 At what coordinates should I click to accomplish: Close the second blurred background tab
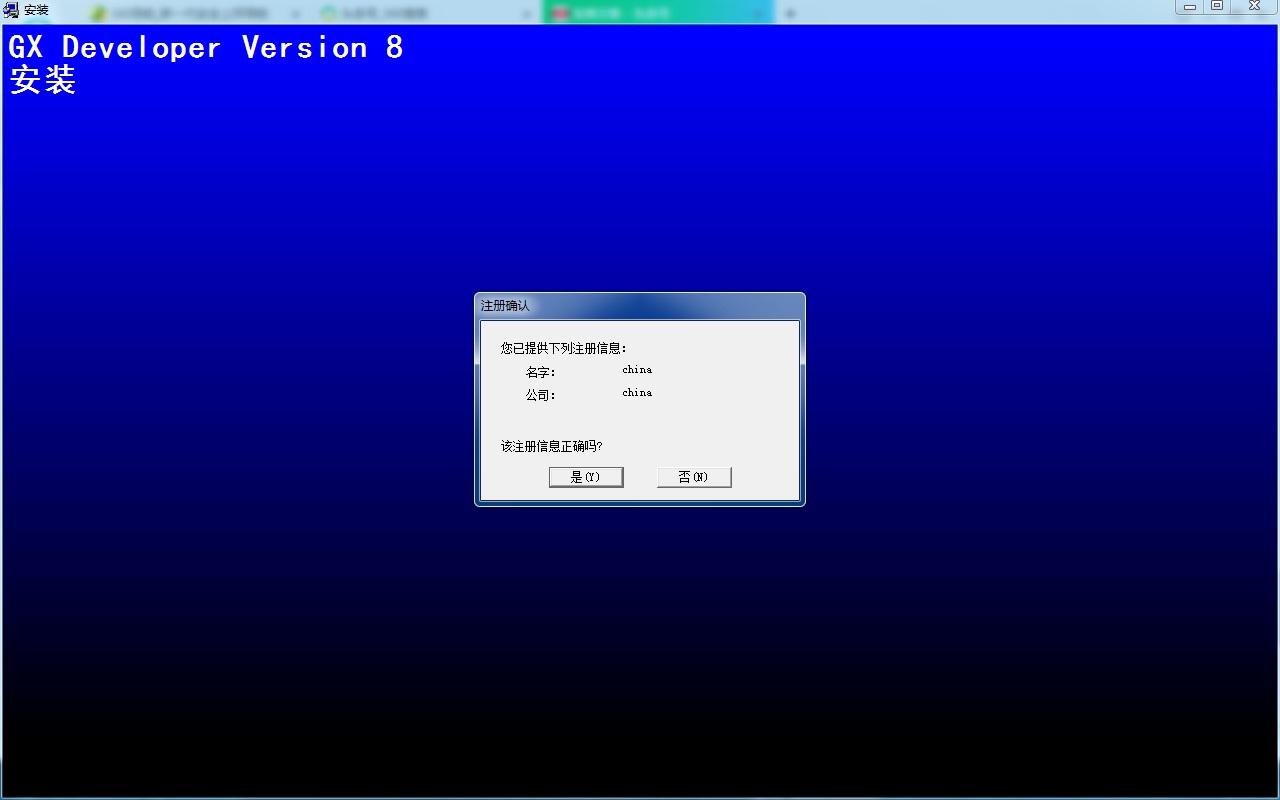click(527, 13)
